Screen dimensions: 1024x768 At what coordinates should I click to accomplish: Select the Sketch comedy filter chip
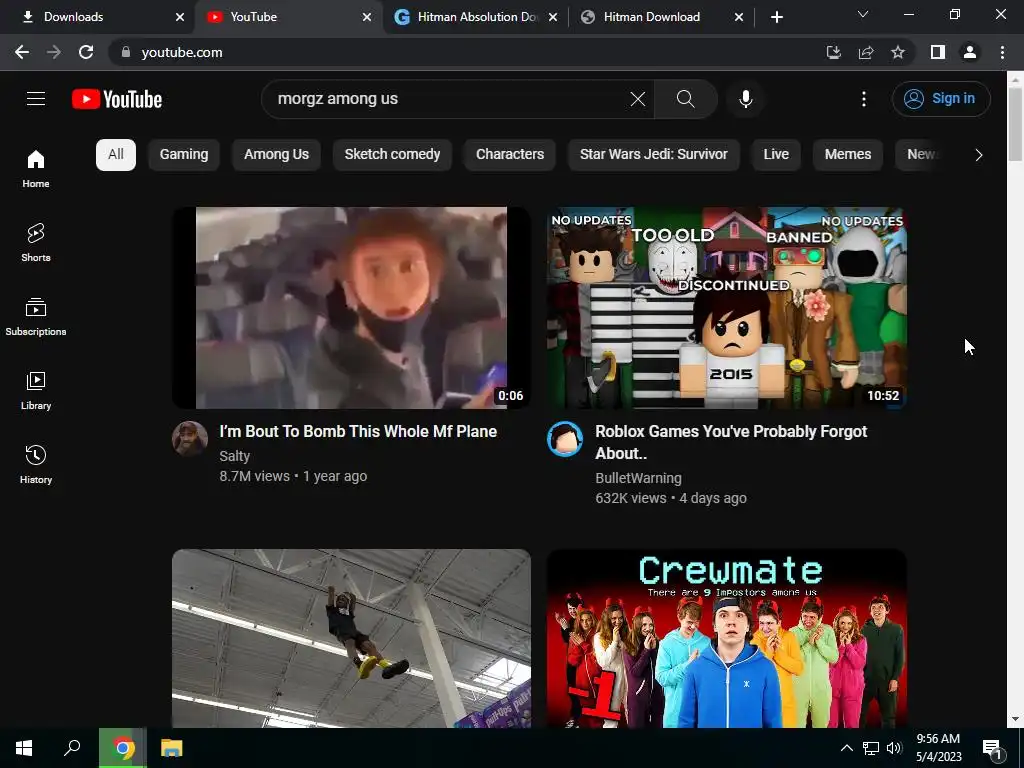coord(392,155)
